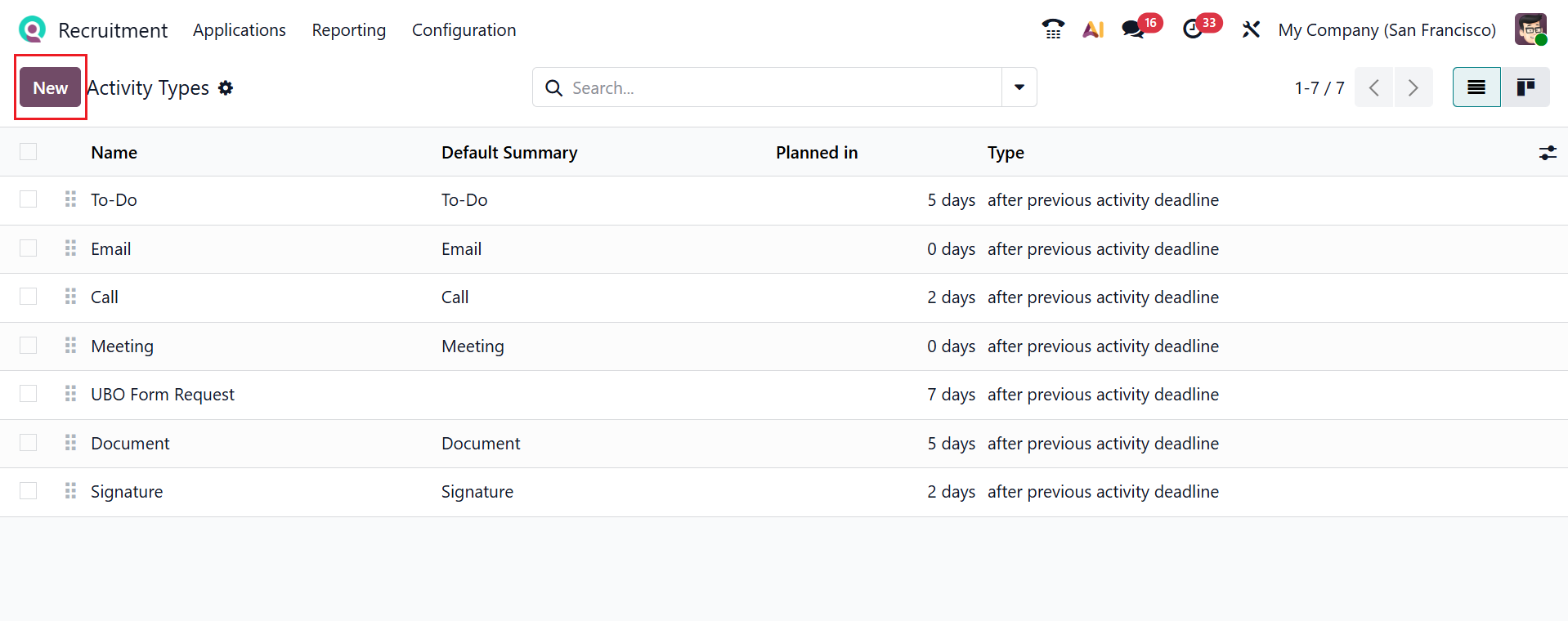The image size is (1568, 621).
Task: Open the AI assistant icon
Action: click(x=1093, y=30)
